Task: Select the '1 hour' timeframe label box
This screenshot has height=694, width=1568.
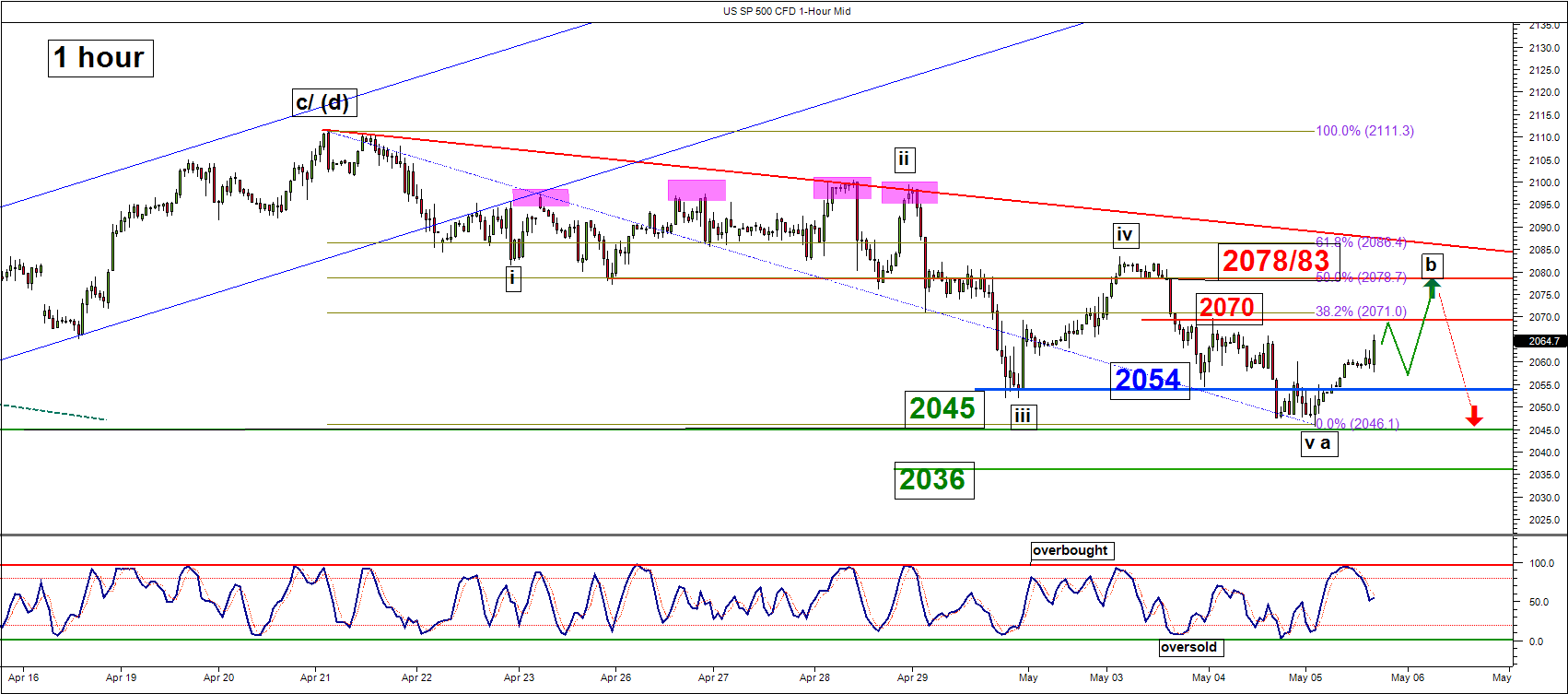Action: (99, 58)
